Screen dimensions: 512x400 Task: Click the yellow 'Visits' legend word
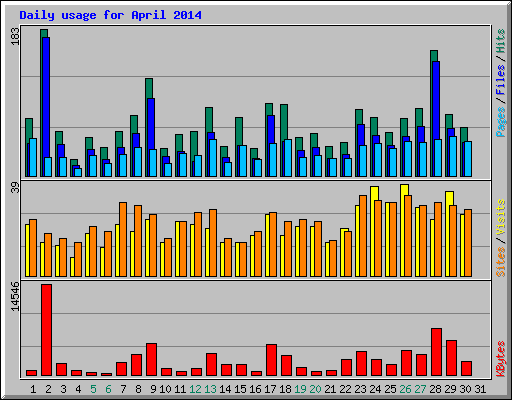tap(501, 218)
